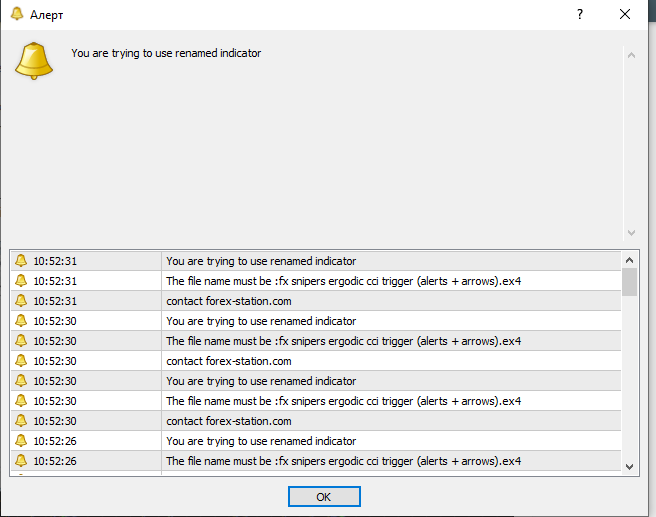
Task: Click the top pane renamed indicator message text
Action: (166, 53)
